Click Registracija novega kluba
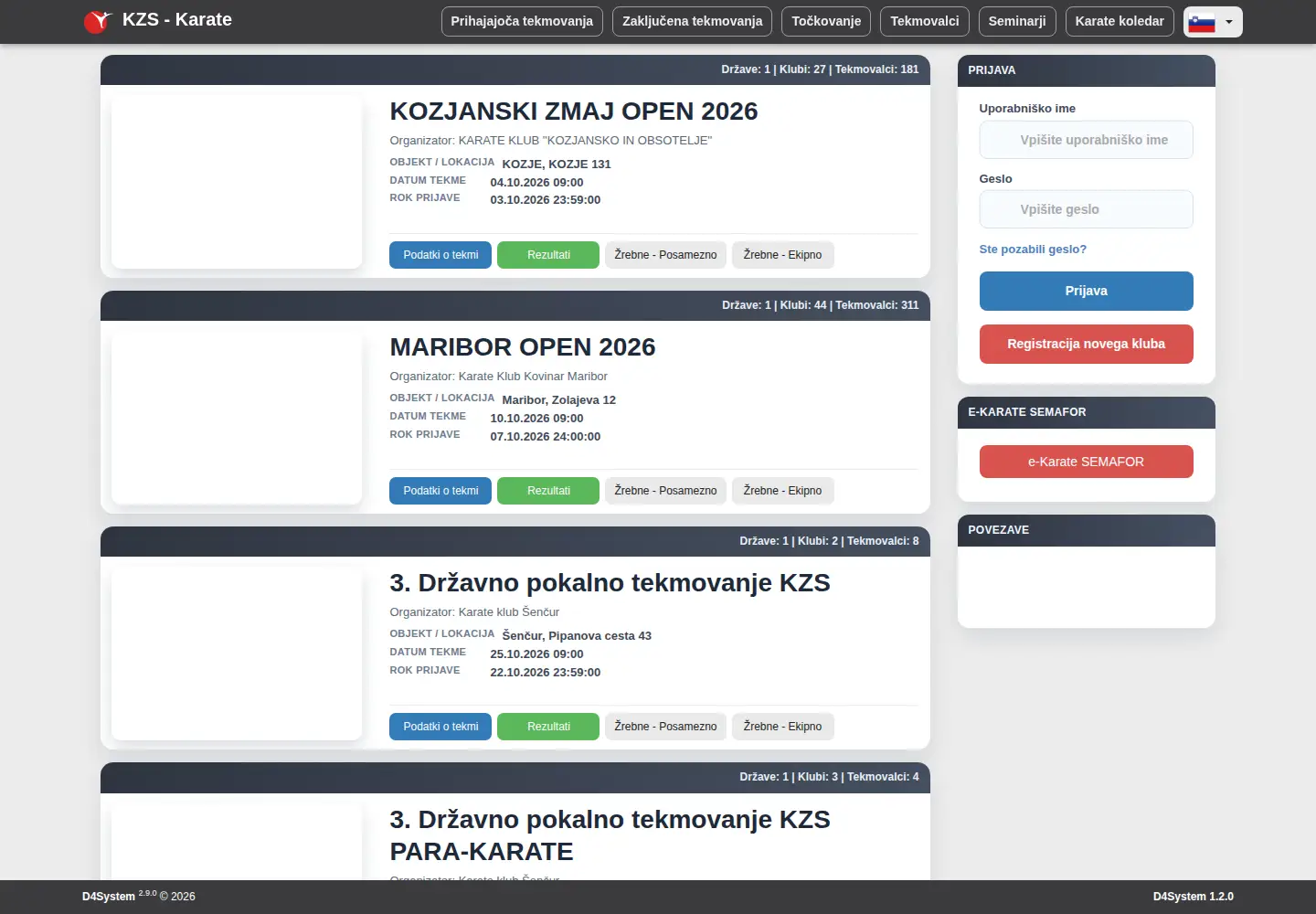The width and height of the screenshot is (1316, 914). [x=1086, y=344]
